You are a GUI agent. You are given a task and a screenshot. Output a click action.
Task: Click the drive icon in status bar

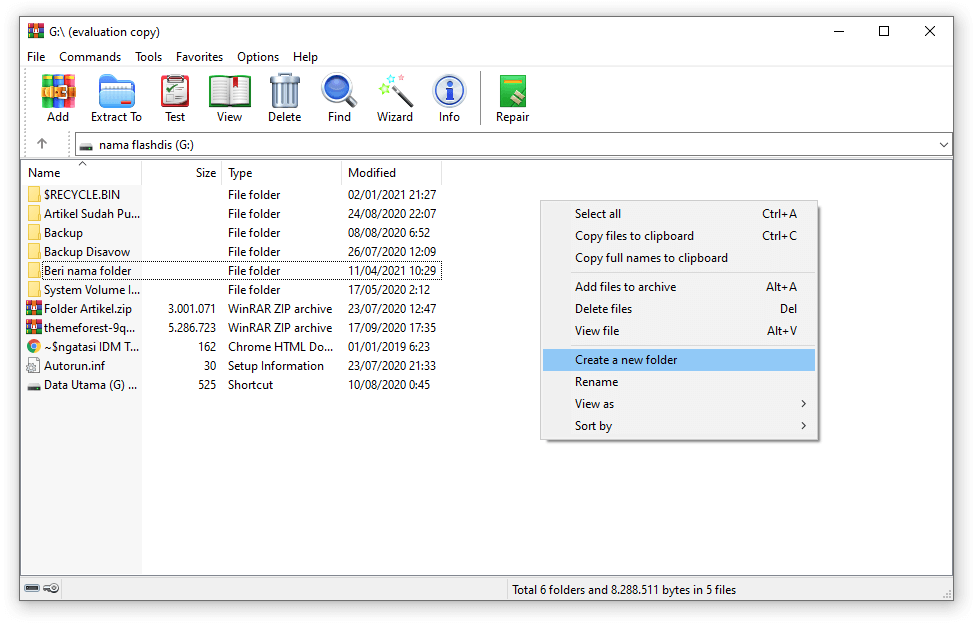(x=32, y=588)
